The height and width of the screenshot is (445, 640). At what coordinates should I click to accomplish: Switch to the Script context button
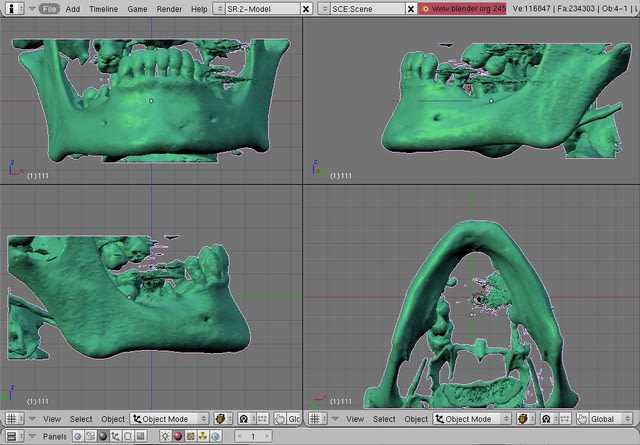pos(91,436)
